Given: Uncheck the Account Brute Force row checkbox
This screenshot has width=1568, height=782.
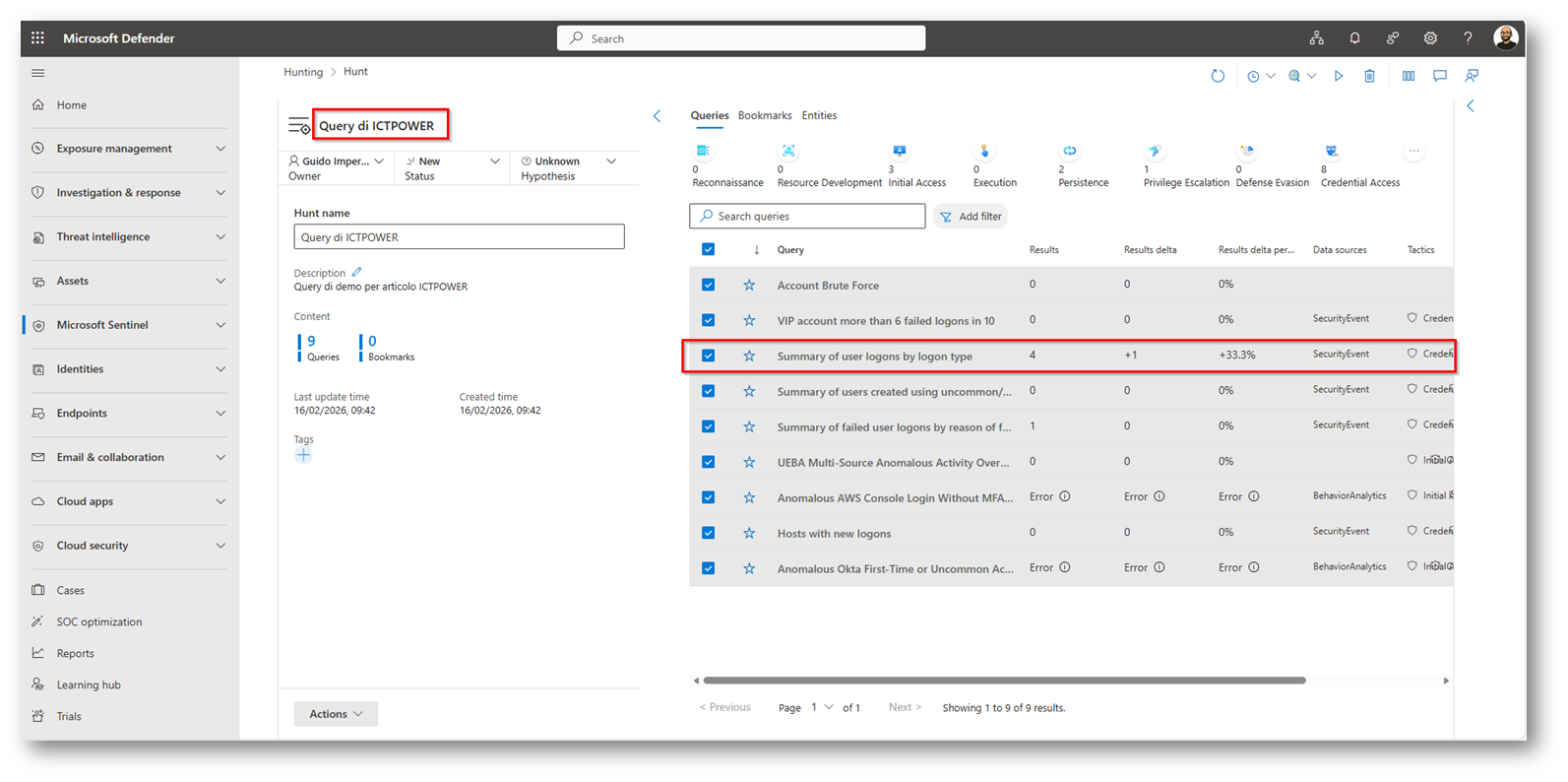Looking at the screenshot, I should point(708,285).
